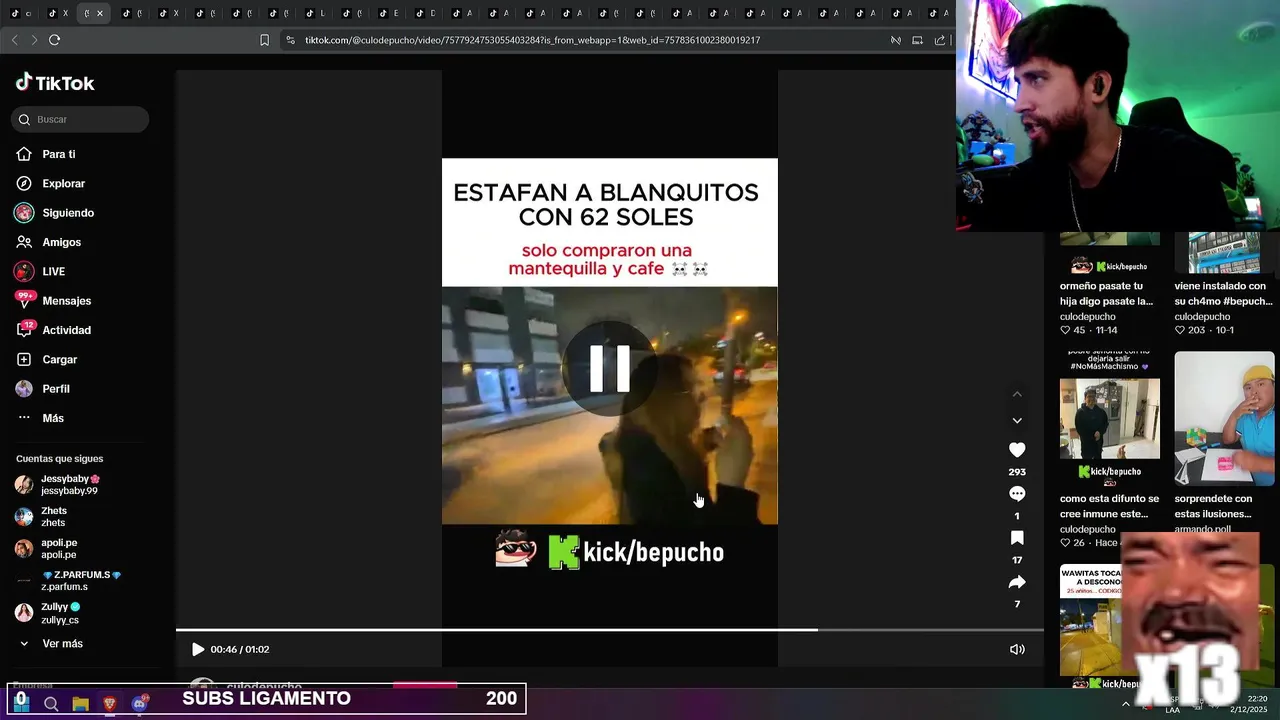This screenshot has height=720, width=1280.
Task: Open zullyy_cs followed account
Action: [48, 613]
